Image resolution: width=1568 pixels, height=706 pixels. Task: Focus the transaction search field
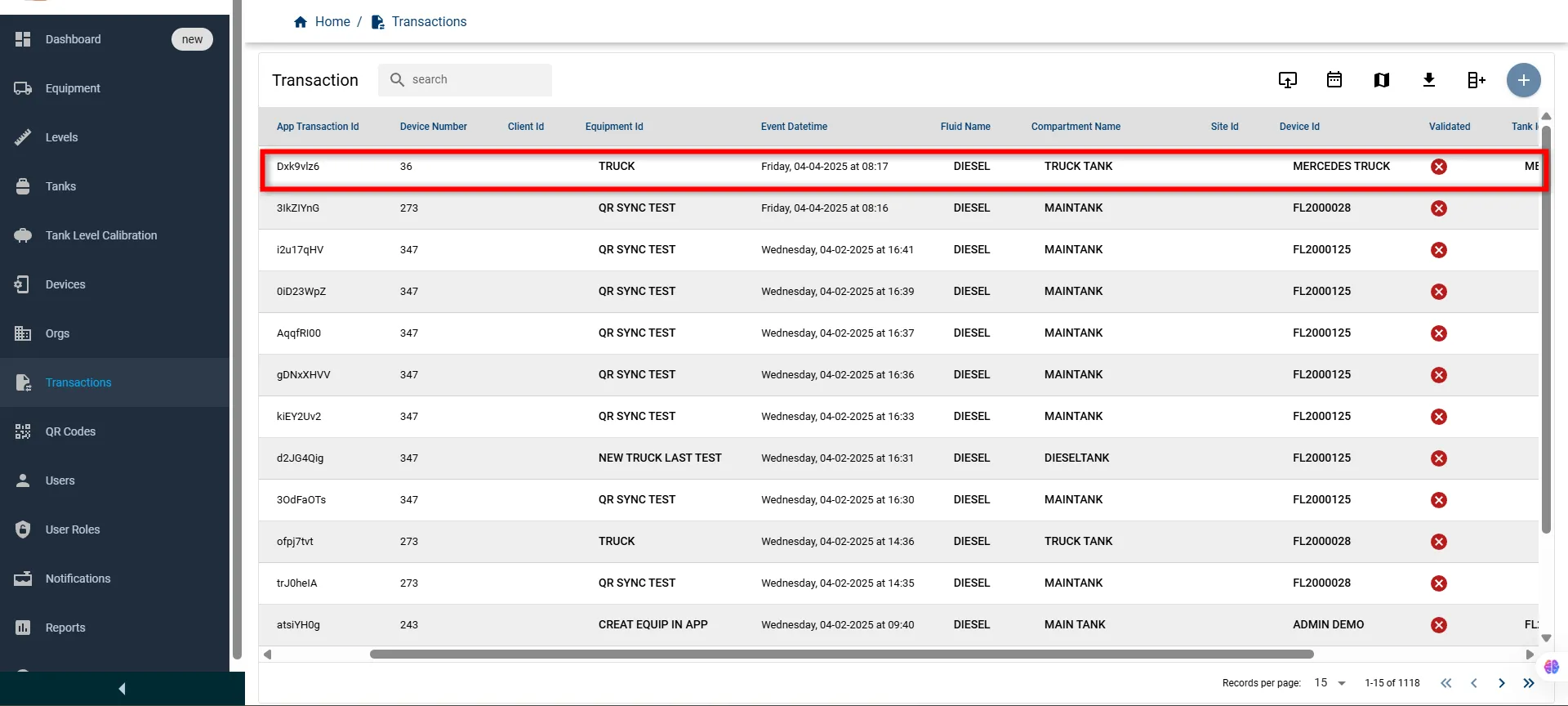[465, 80]
